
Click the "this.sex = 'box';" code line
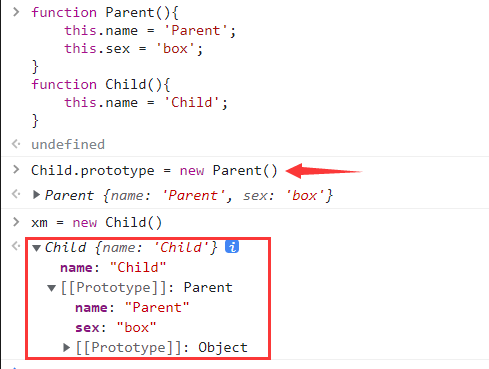click(133, 49)
